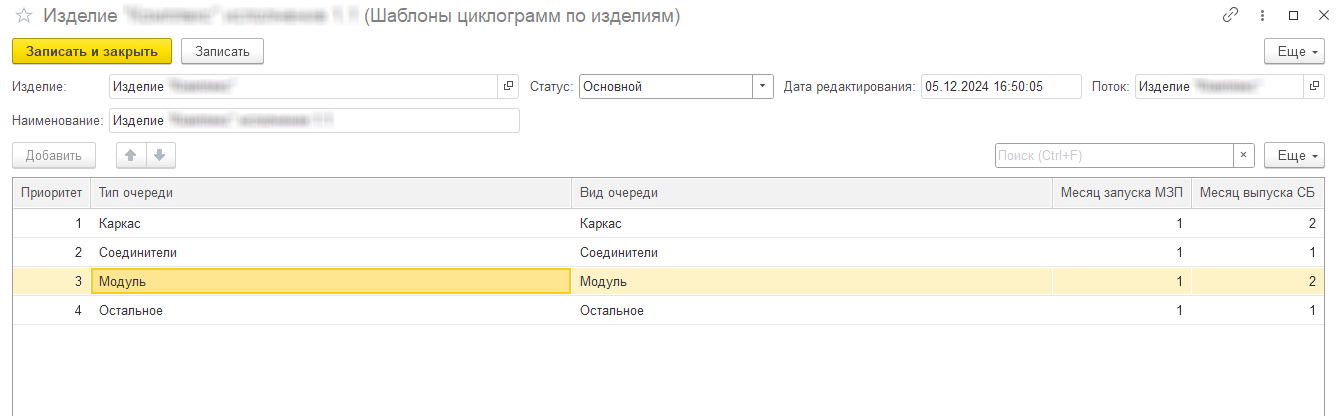Focus the Поиск search box
The height and width of the screenshot is (416, 1338).
[1113, 156]
